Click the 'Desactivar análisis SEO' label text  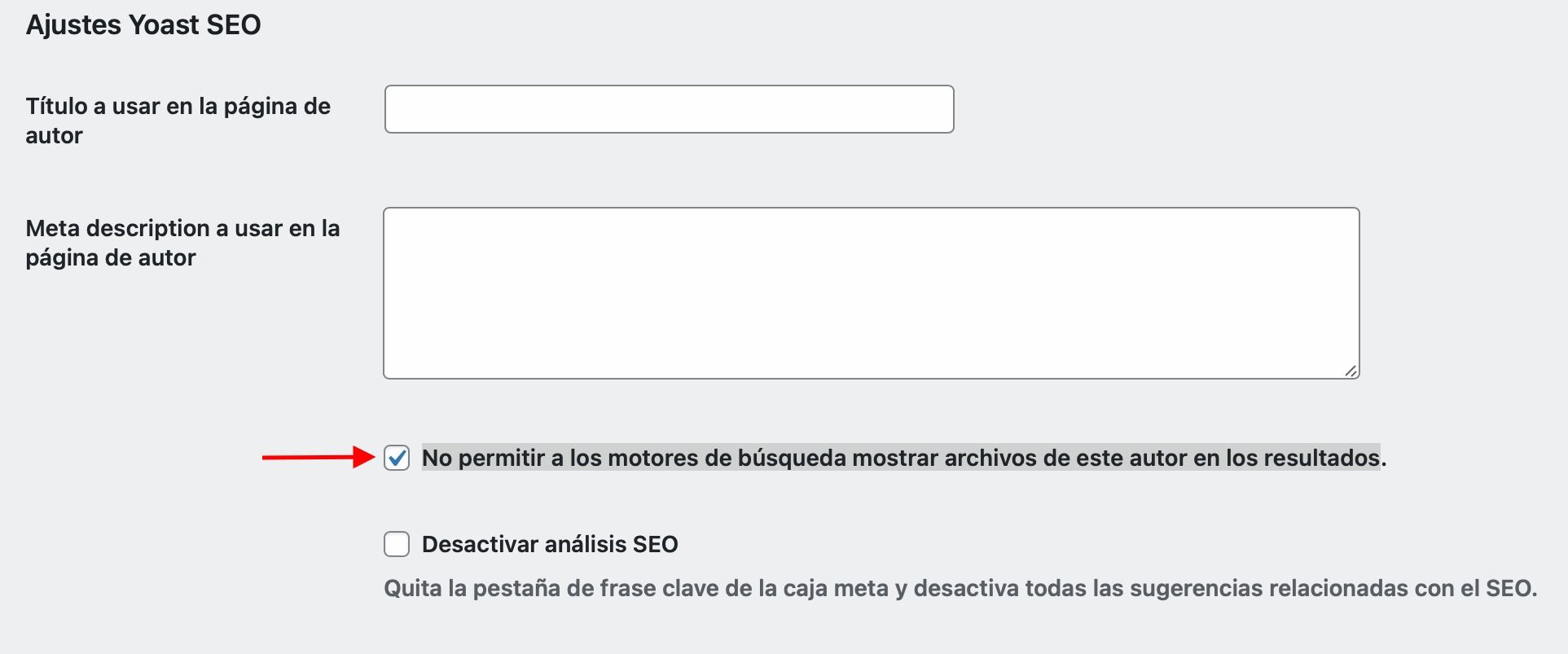coord(550,544)
